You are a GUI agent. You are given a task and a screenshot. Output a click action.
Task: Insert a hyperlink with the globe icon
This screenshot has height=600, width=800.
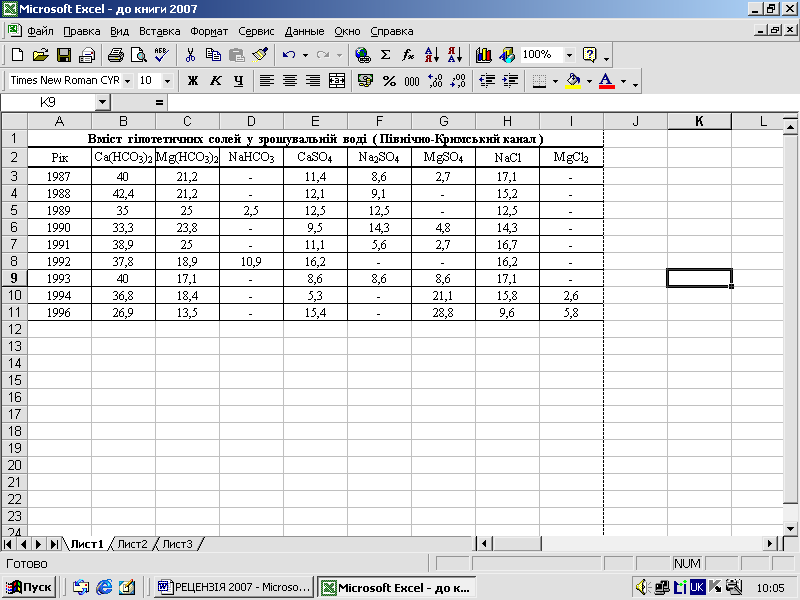point(362,55)
